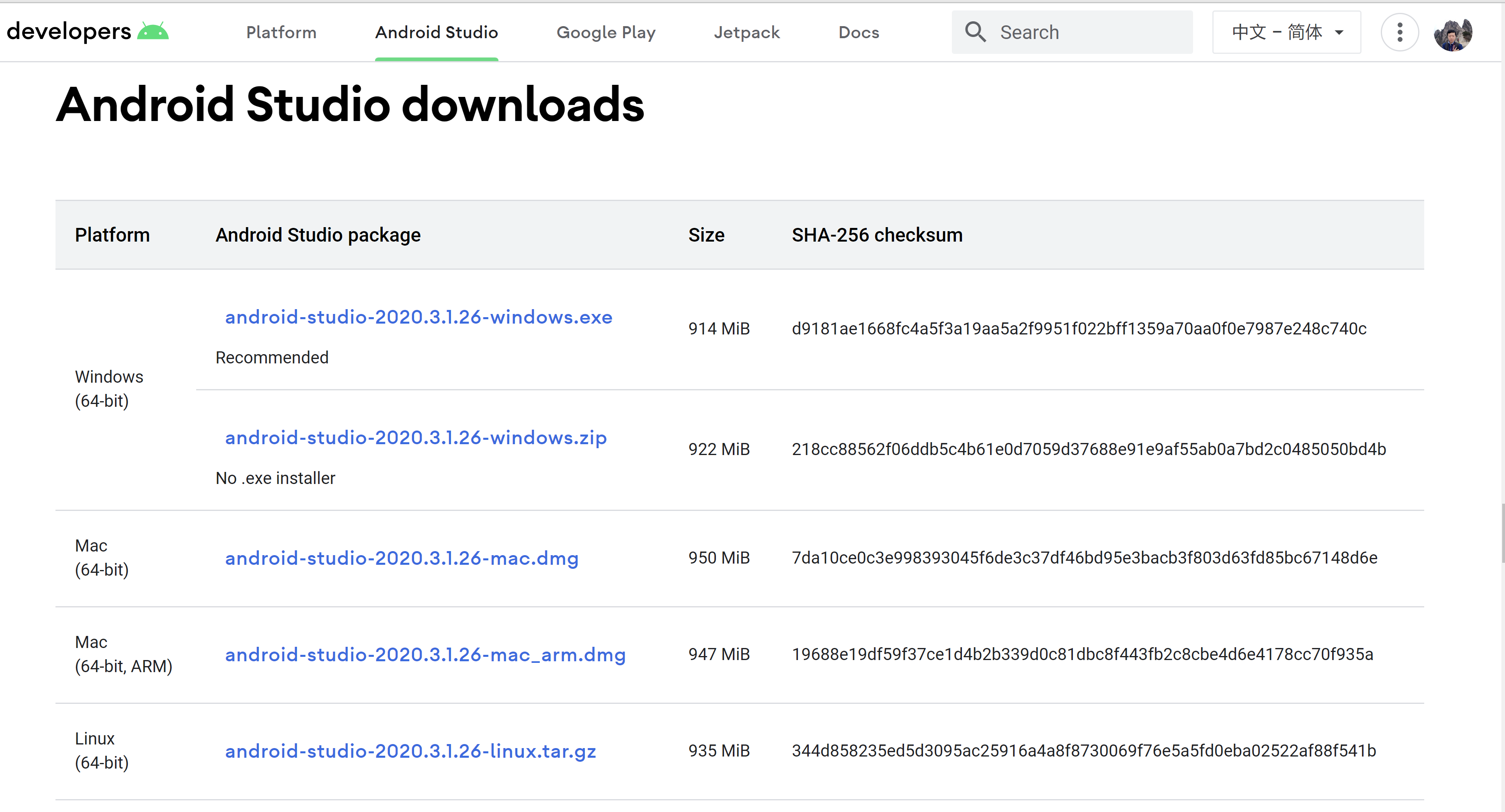Open the three-dot more options menu
This screenshot has width=1505, height=812.
coord(1399,32)
